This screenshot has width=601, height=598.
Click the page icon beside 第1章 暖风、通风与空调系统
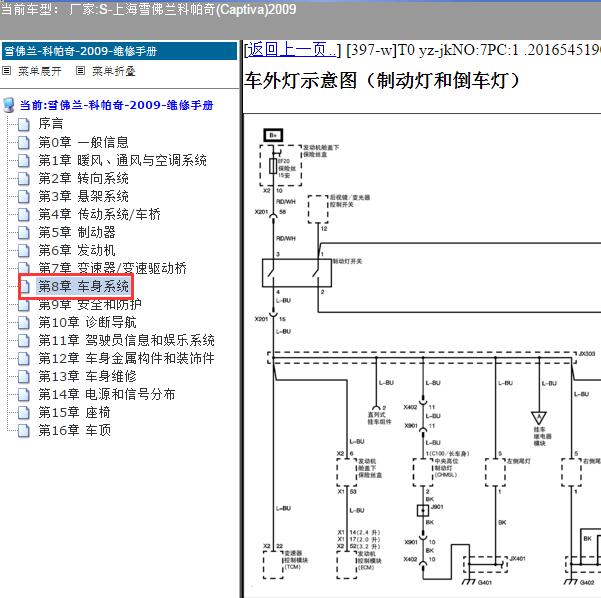24,160
